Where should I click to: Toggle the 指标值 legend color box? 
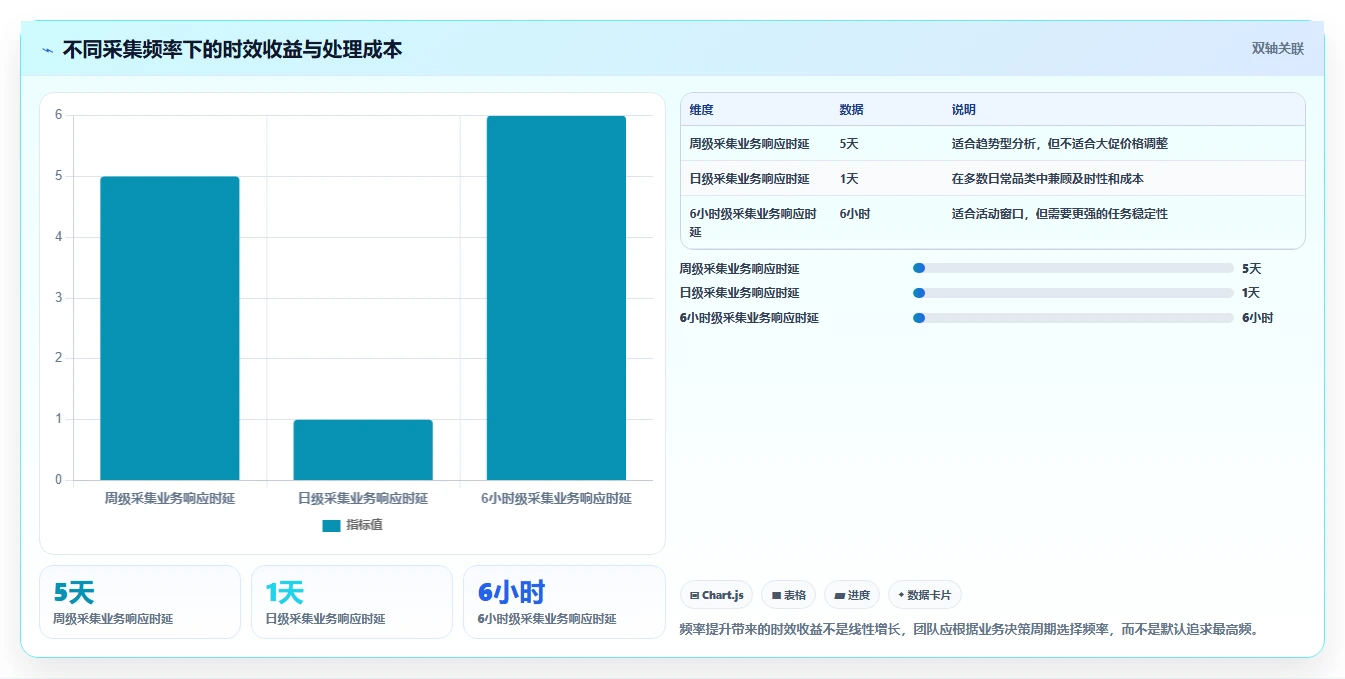pos(331,525)
